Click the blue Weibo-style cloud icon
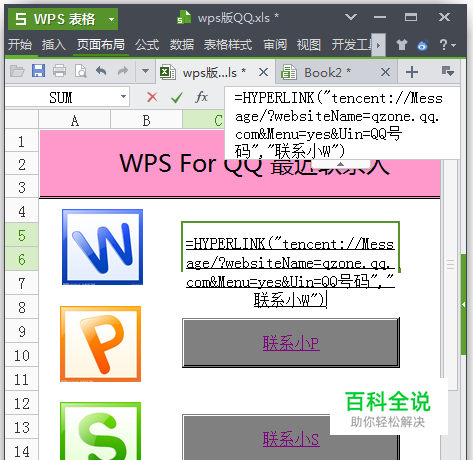The width and height of the screenshot is (473, 460). coord(423,45)
